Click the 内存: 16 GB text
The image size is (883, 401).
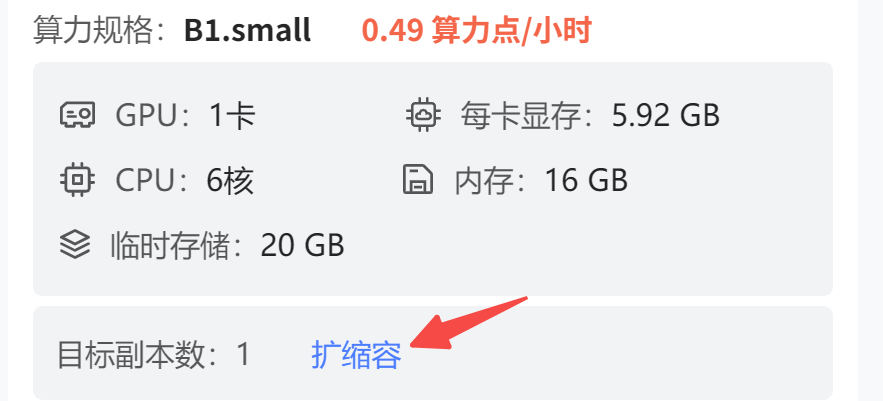click(x=541, y=181)
